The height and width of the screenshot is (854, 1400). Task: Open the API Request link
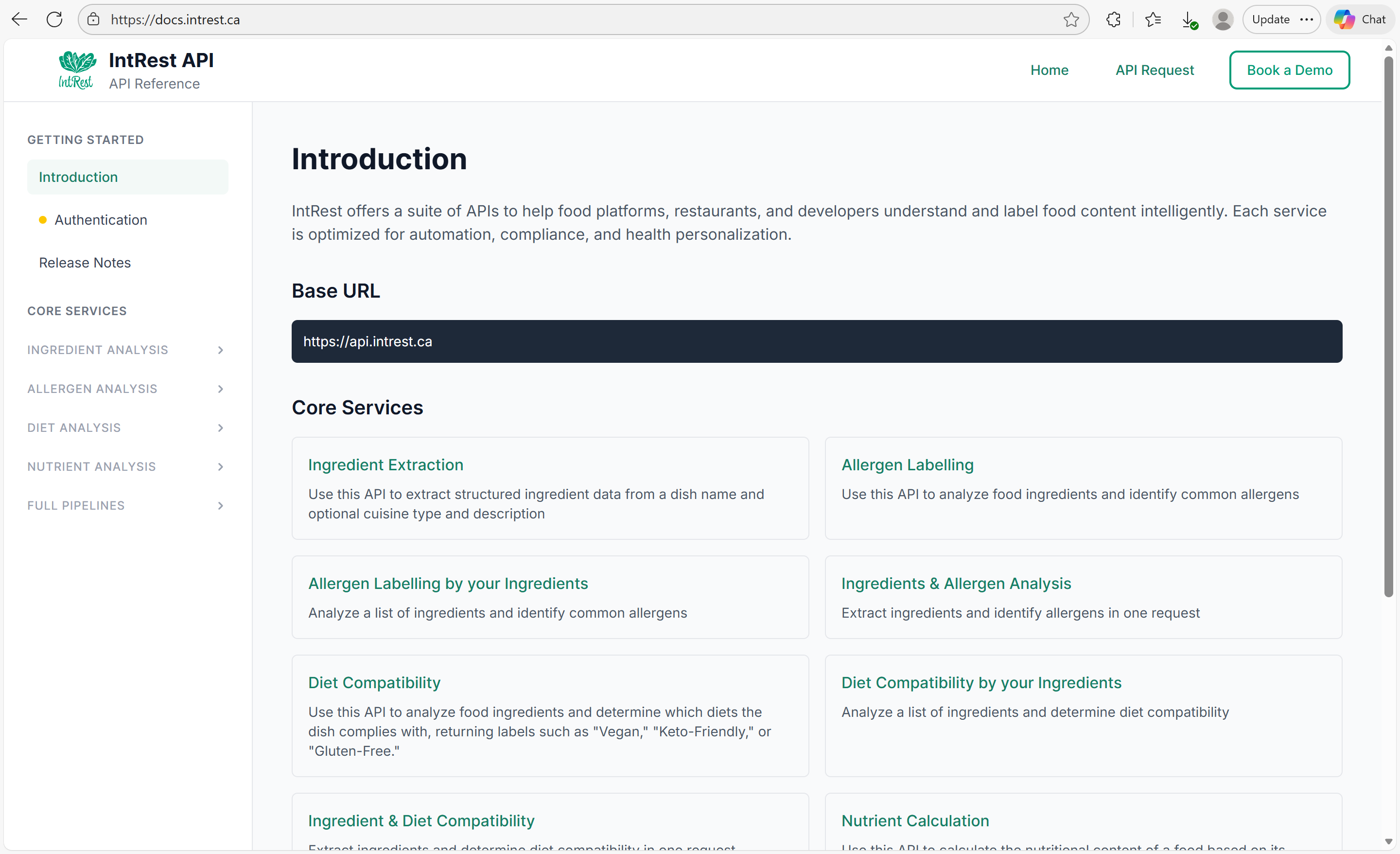[x=1154, y=70]
